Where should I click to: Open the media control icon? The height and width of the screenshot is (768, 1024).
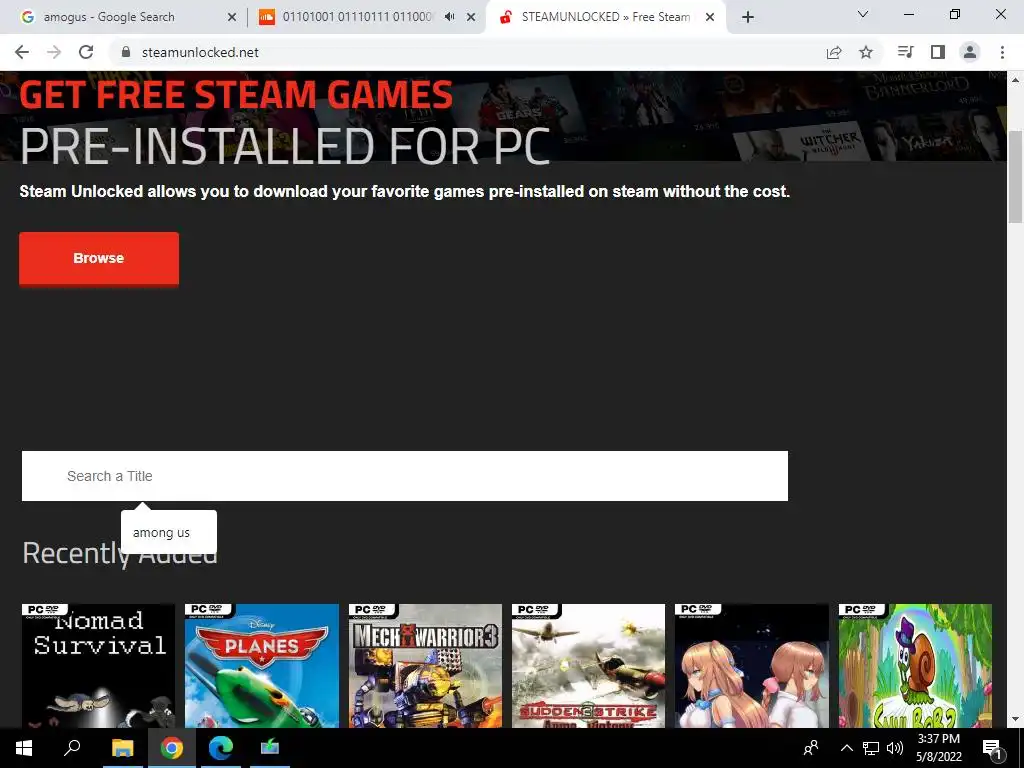click(x=905, y=52)
